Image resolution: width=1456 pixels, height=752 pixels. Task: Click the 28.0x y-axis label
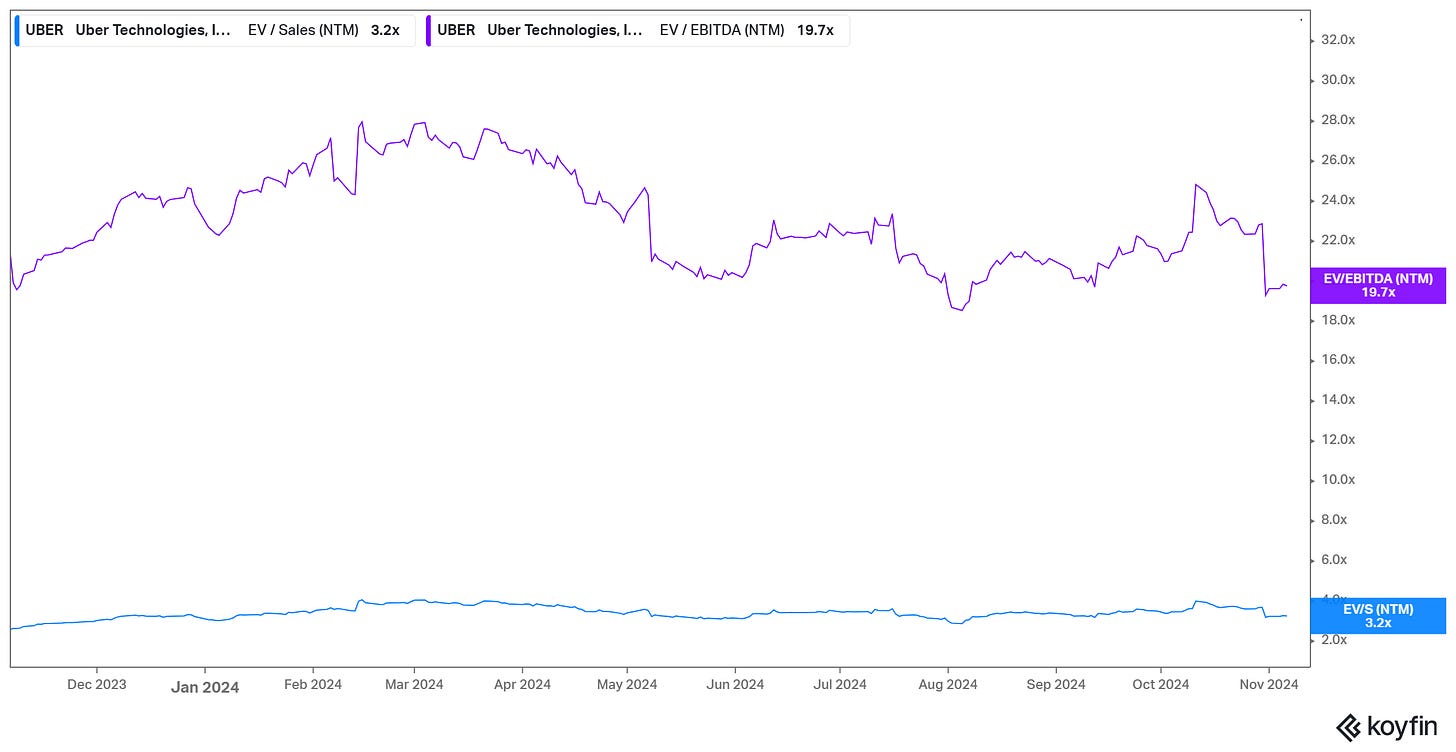(1338, 120)
